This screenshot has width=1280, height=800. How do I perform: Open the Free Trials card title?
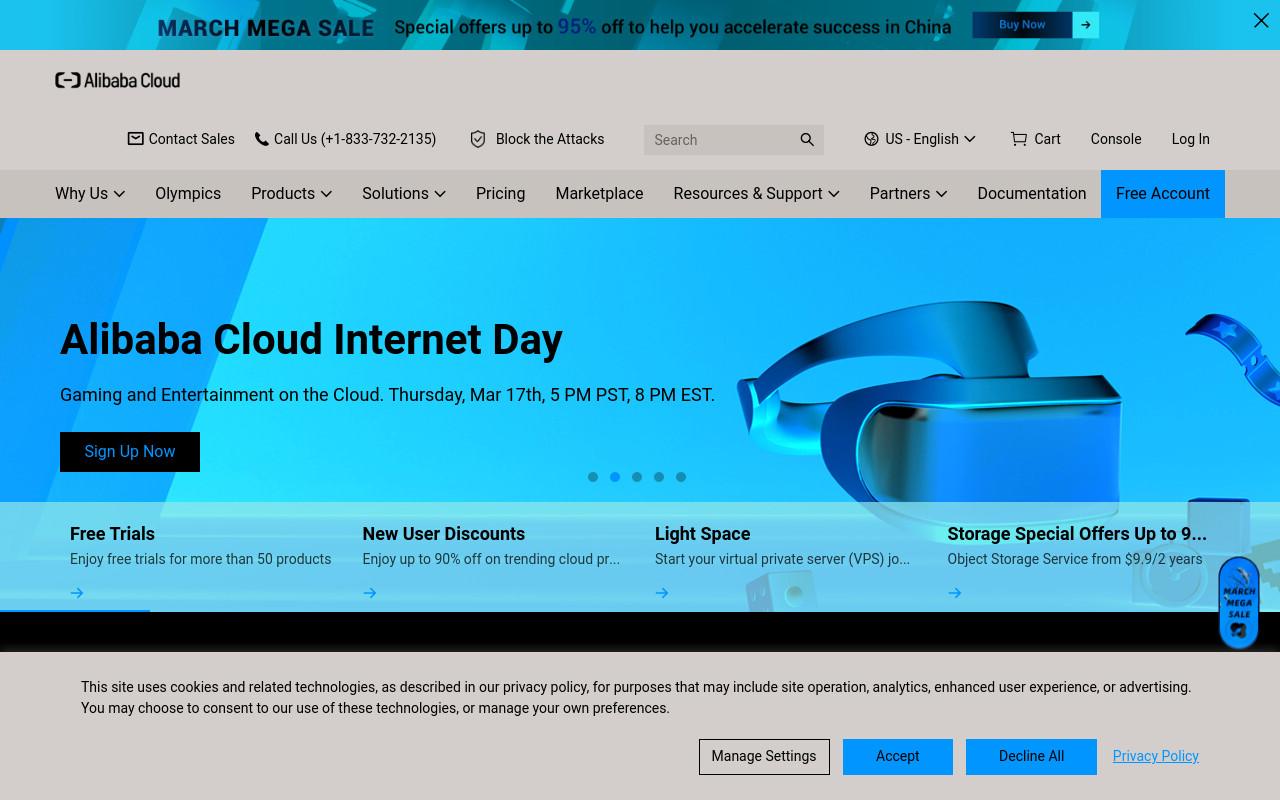[112, 534]
